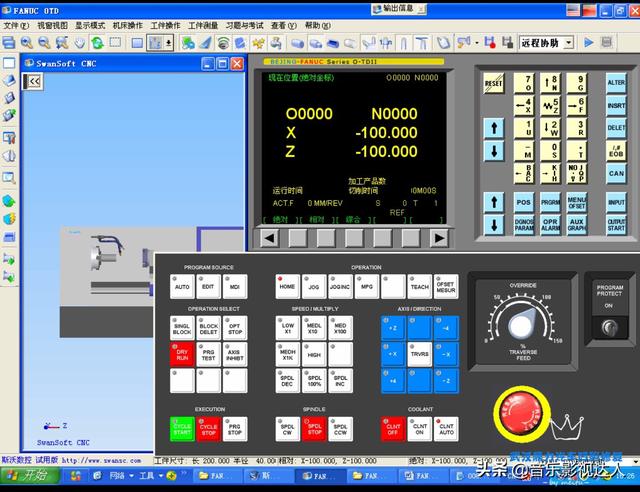Click the 7 O number key

tap(524, 83)
